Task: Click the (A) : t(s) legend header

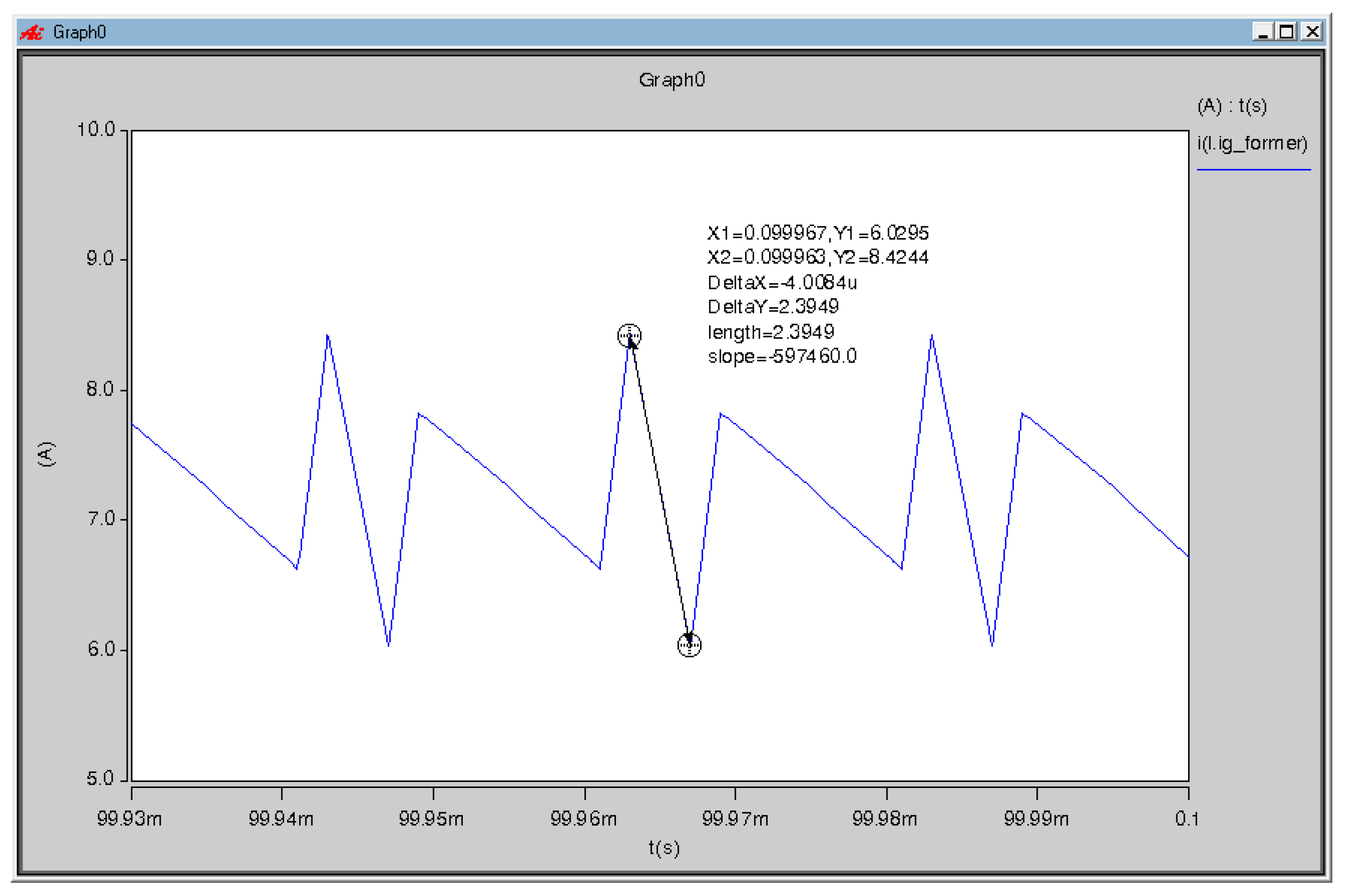Action: pos(1232,106)
